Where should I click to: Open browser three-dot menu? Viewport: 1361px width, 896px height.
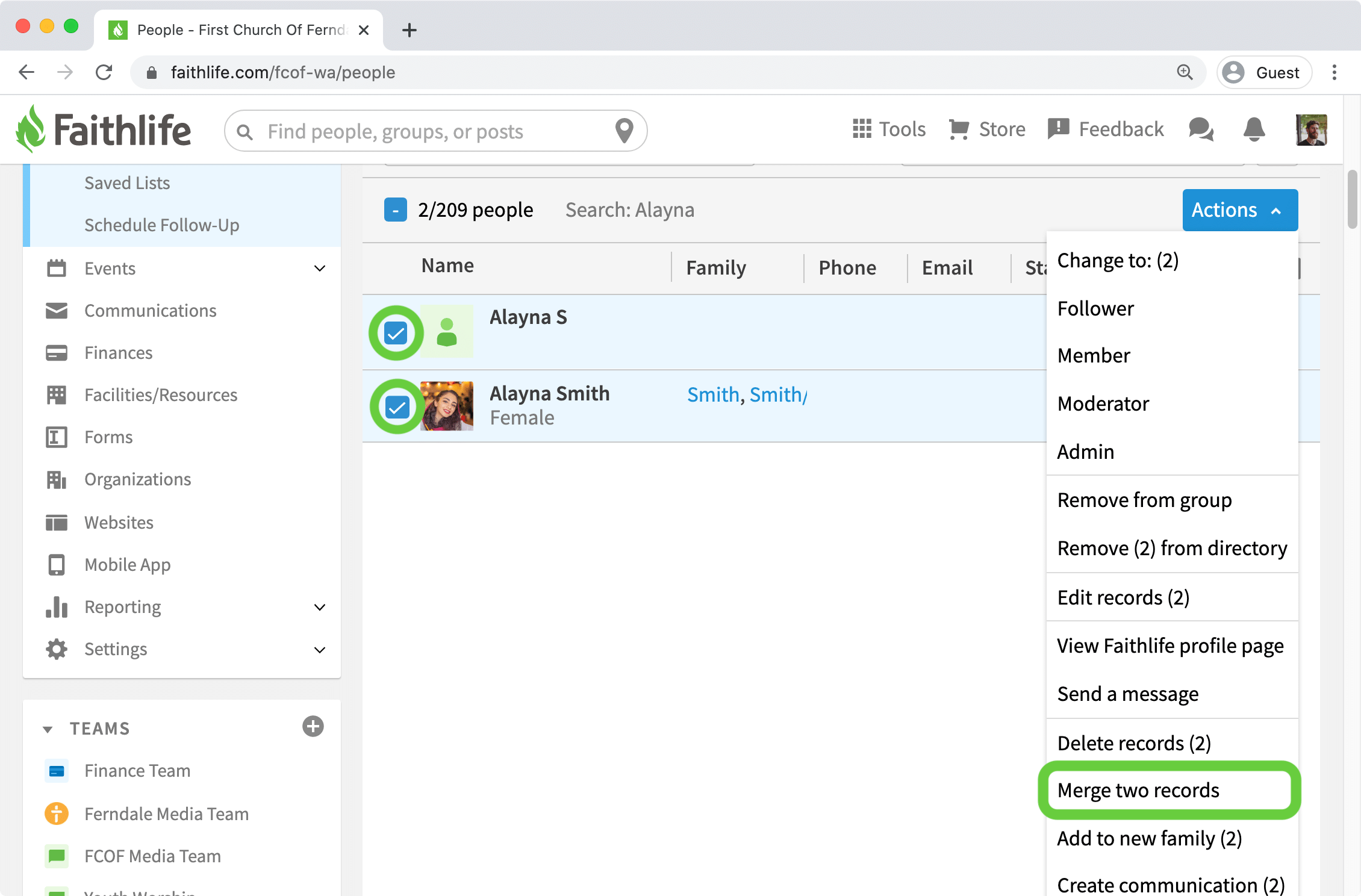click(x=1335, y=72)
